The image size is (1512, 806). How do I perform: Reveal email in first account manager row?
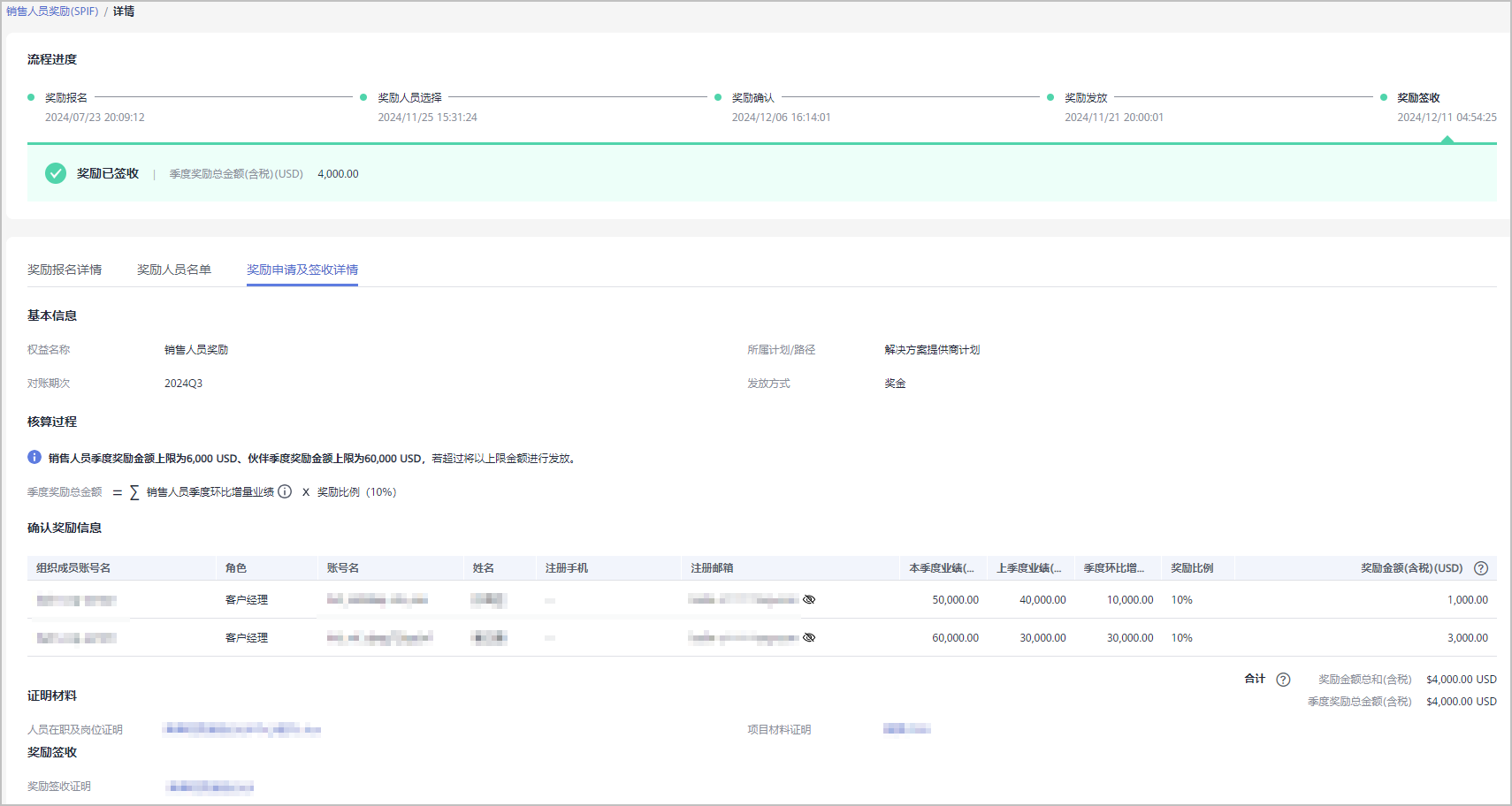[x=808, y=599]
